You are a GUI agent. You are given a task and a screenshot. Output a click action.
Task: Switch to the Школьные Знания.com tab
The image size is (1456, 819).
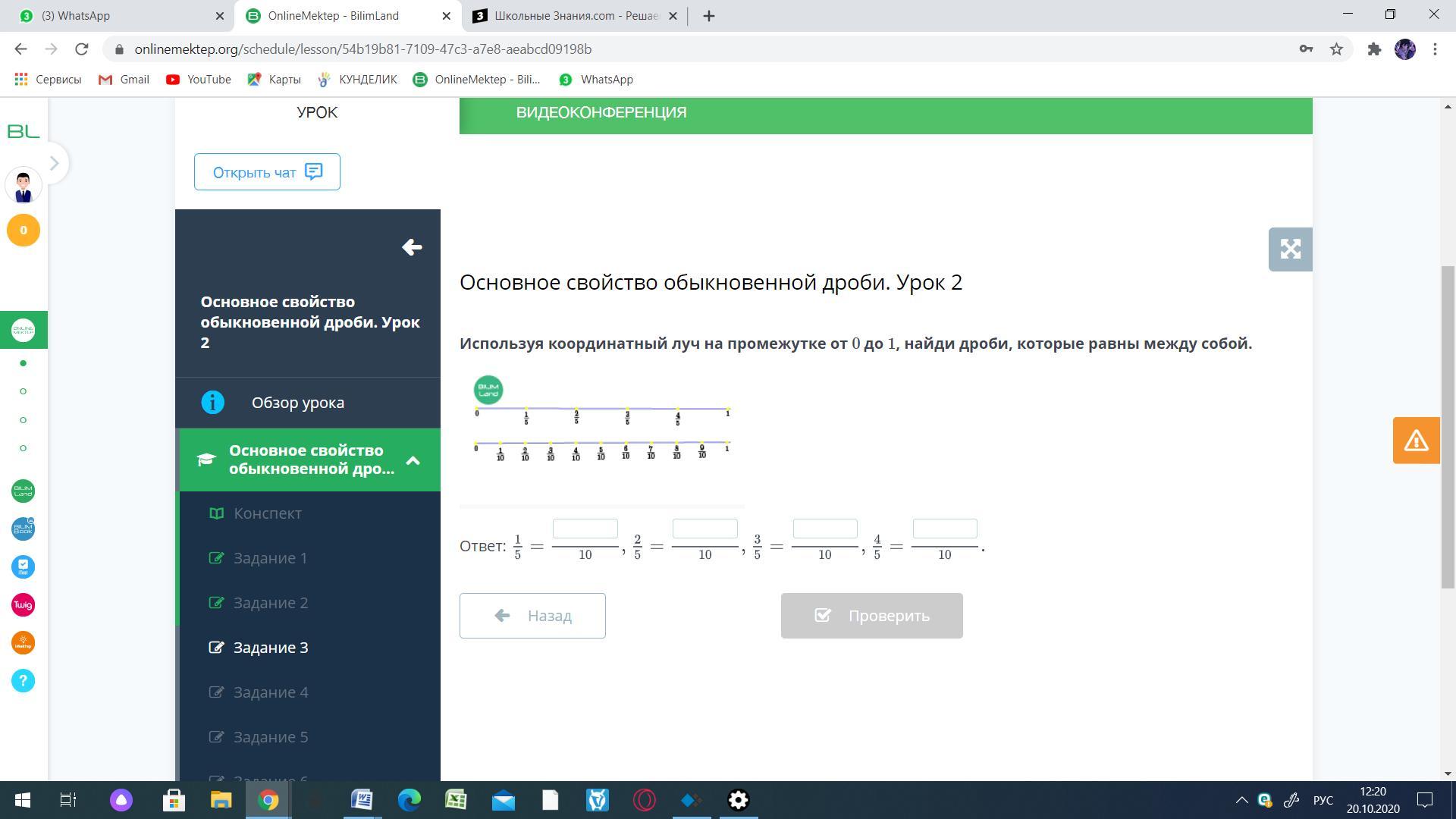coord(575,16)
